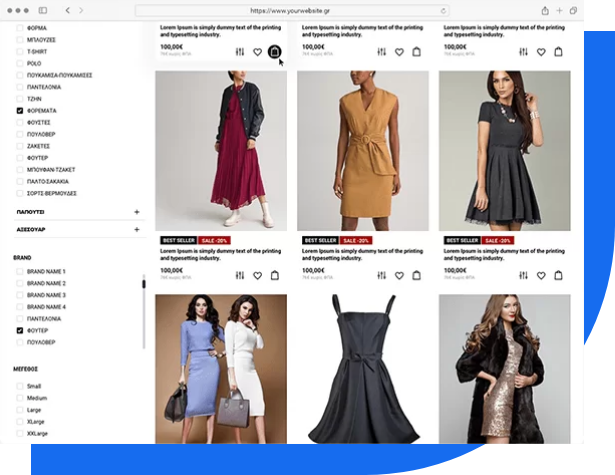Viewport: 615px width, 475px height.
Task: Enable the ΦΟΥΣΤΕΣ category filter
Action: (x=20, y=122)
